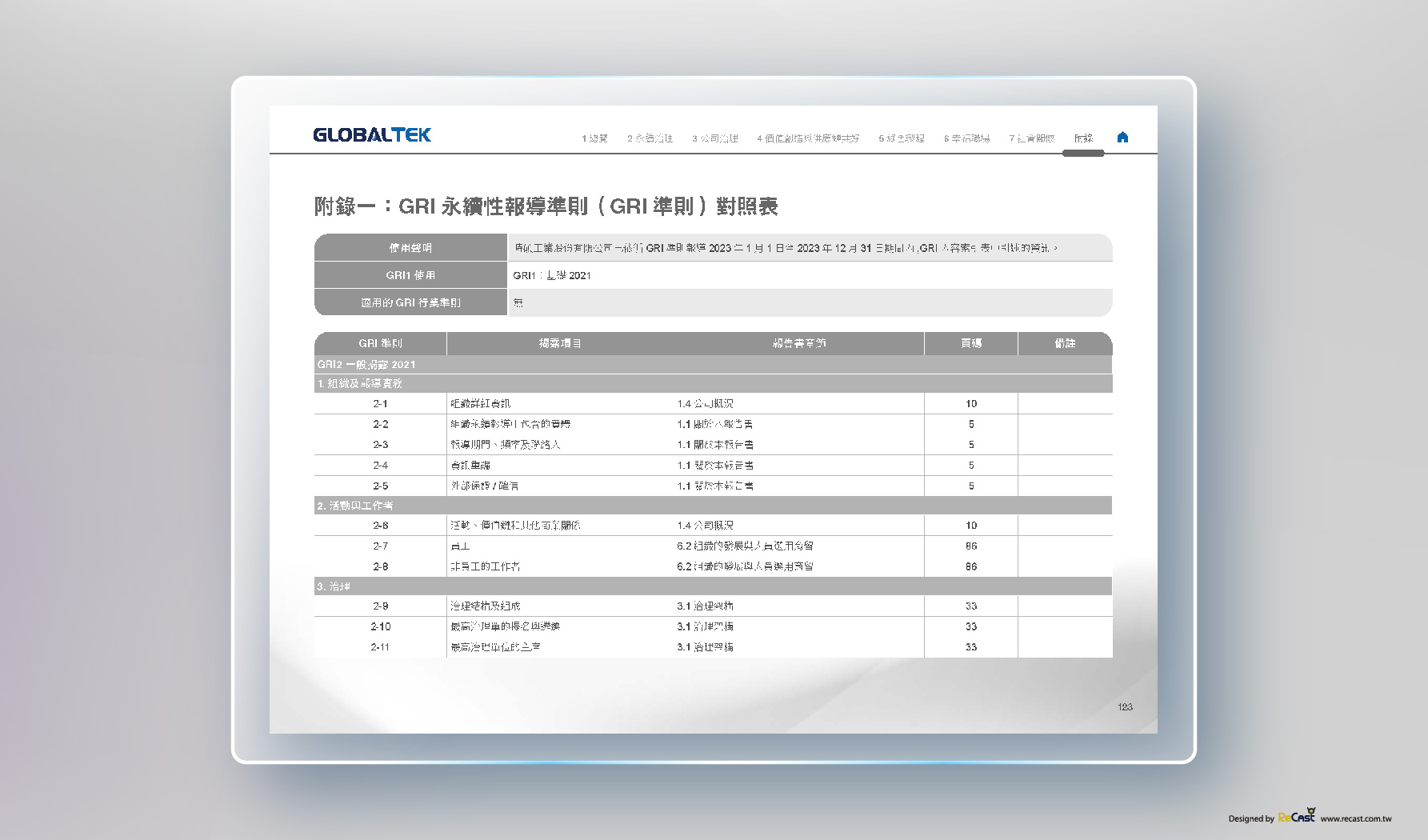Screen dimensions: 1428x840
Task: Click the ReCast designer logo
Action: pyautogui.click(x=1297, y=815)
